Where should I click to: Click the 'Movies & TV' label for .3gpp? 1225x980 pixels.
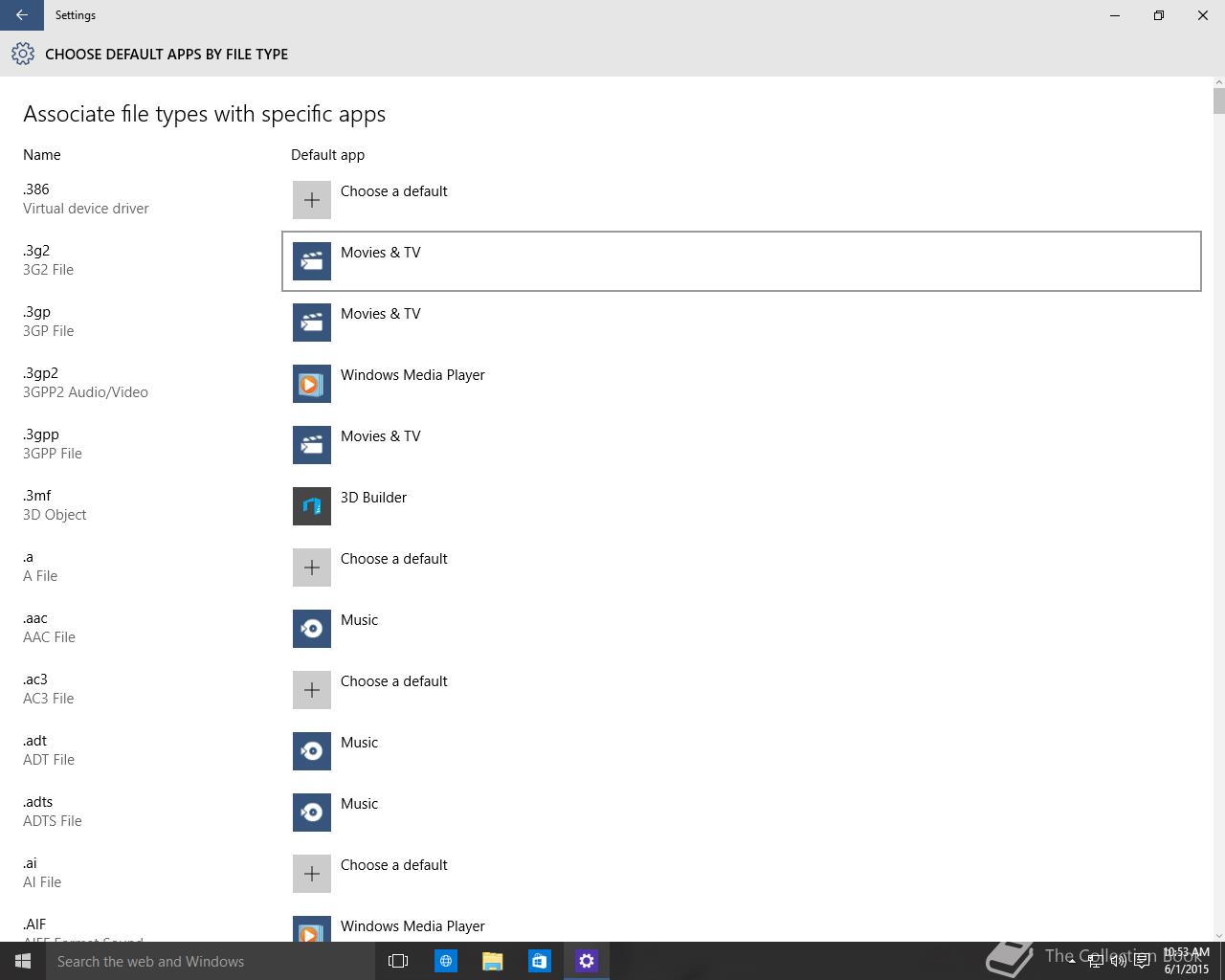tap(381, 436)
